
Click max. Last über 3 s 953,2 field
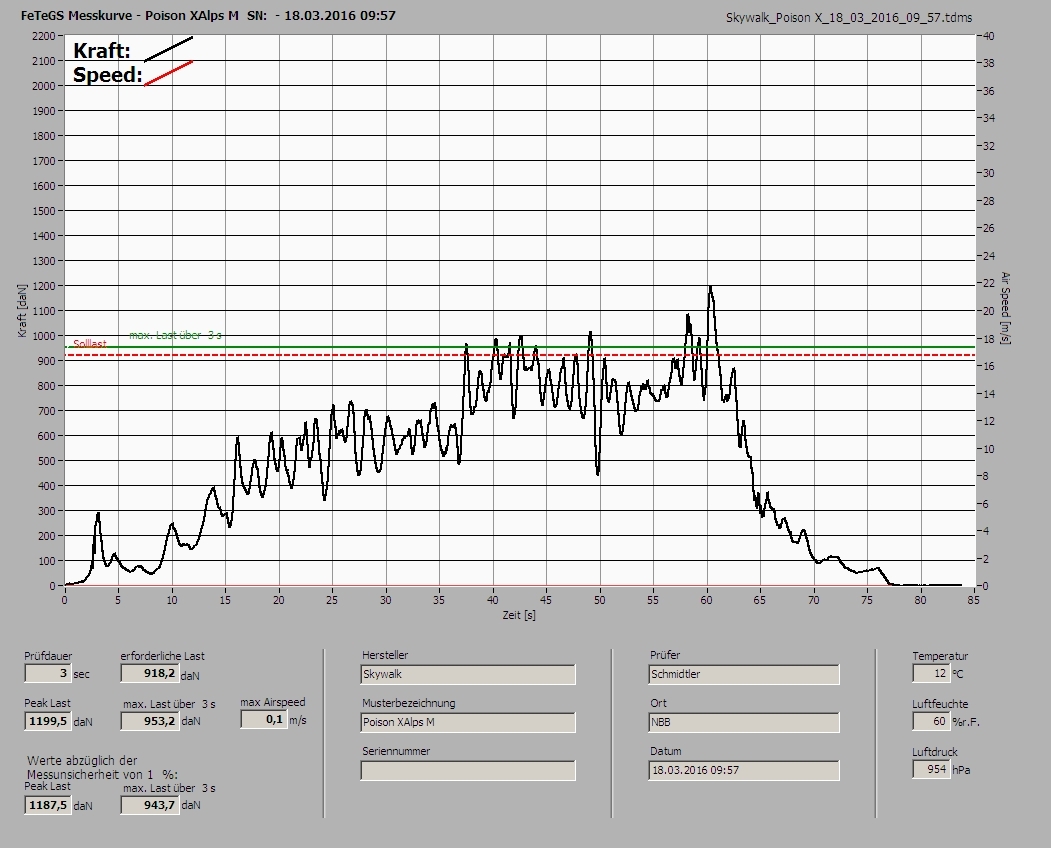(149, 721)
